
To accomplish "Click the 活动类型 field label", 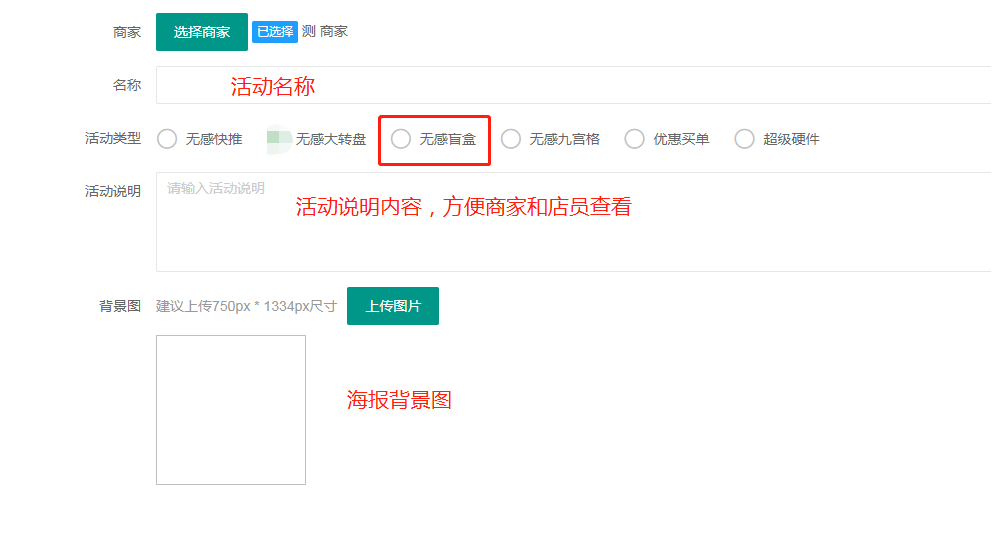I will [x=113, y=138].
